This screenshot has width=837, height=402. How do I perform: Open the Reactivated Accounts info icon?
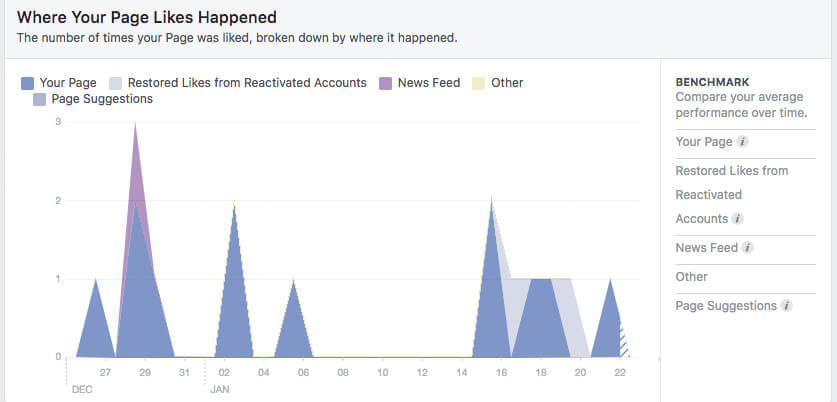point(737,219)
